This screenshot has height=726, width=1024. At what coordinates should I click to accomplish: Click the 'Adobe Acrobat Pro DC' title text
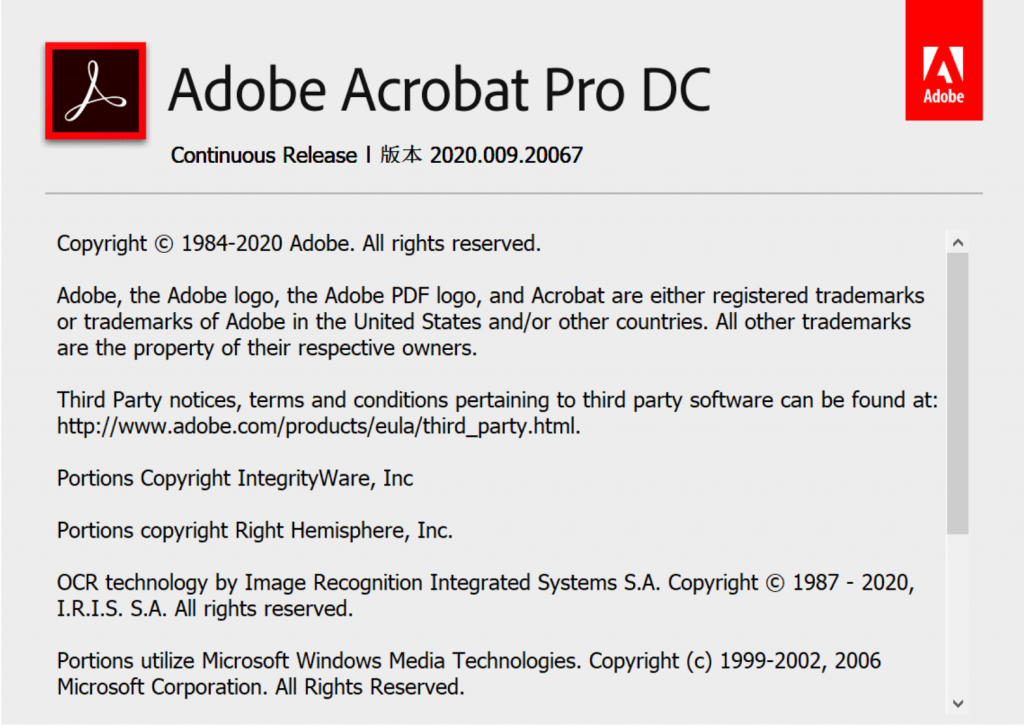tap(440, 89)
